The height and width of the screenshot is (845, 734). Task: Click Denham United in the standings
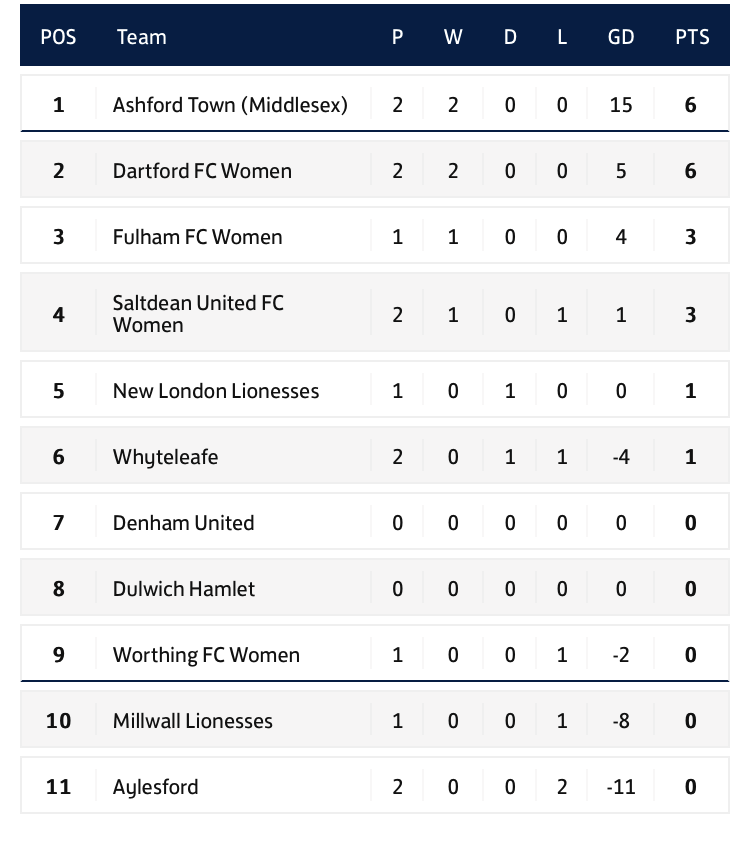click(183, 523)
